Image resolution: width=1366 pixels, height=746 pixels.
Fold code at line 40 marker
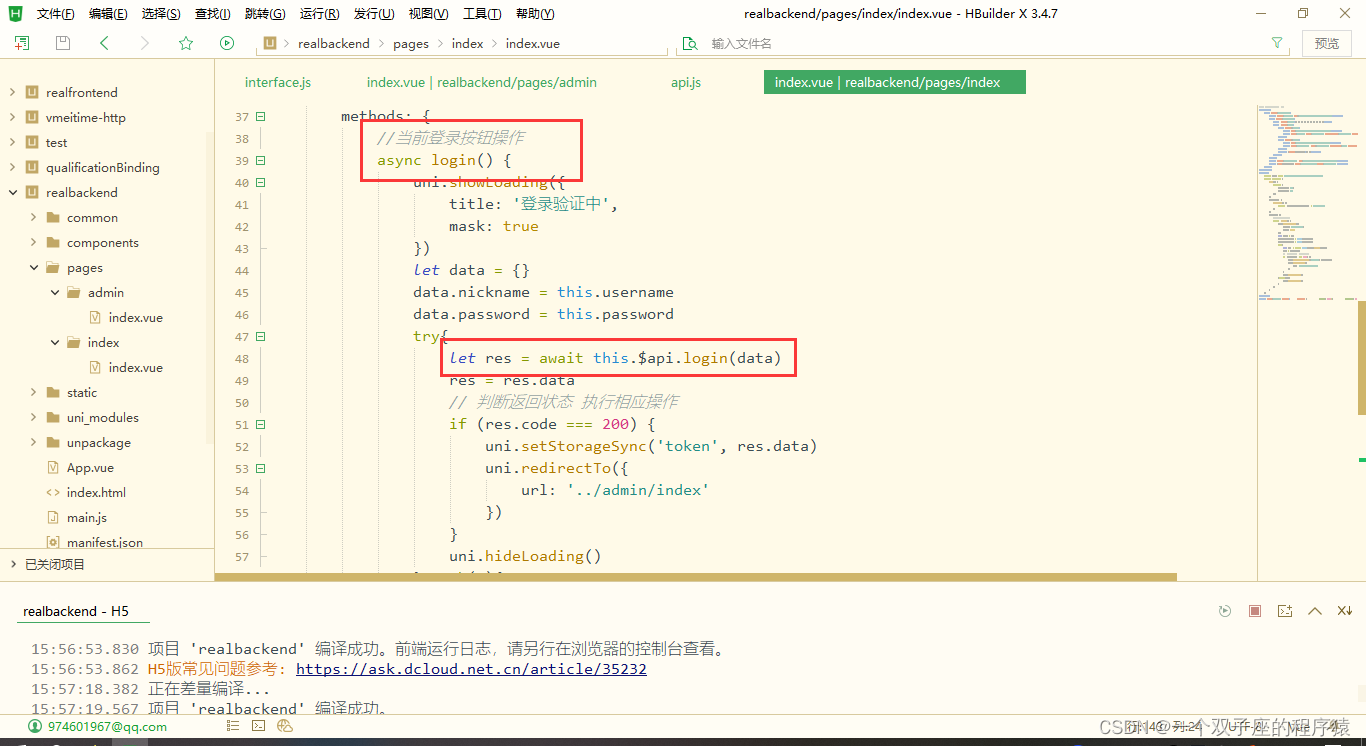pyautogui.click(x=260, y=183)
